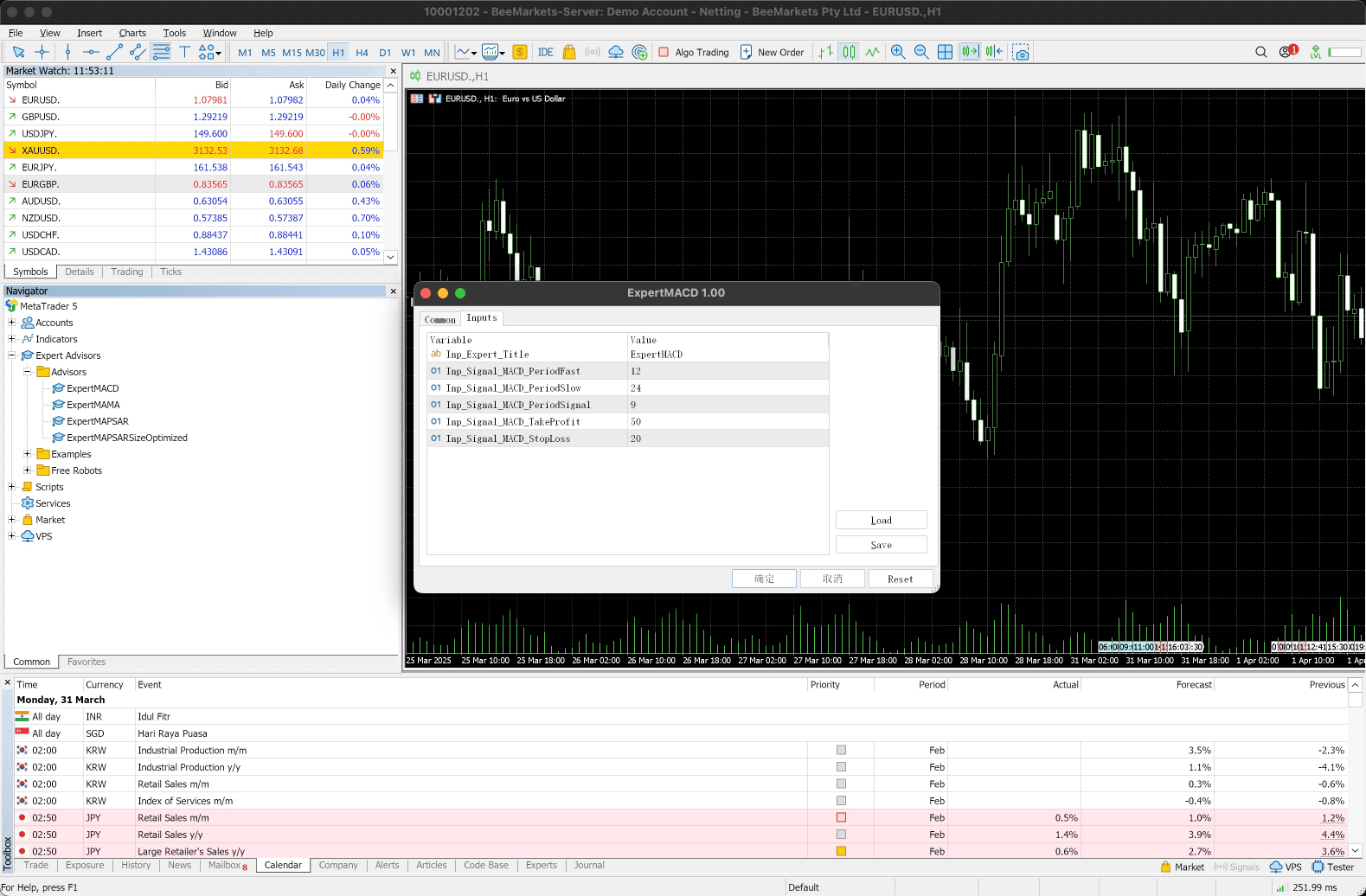
Task: Switch chart to candlestick view
Action: 849,52
